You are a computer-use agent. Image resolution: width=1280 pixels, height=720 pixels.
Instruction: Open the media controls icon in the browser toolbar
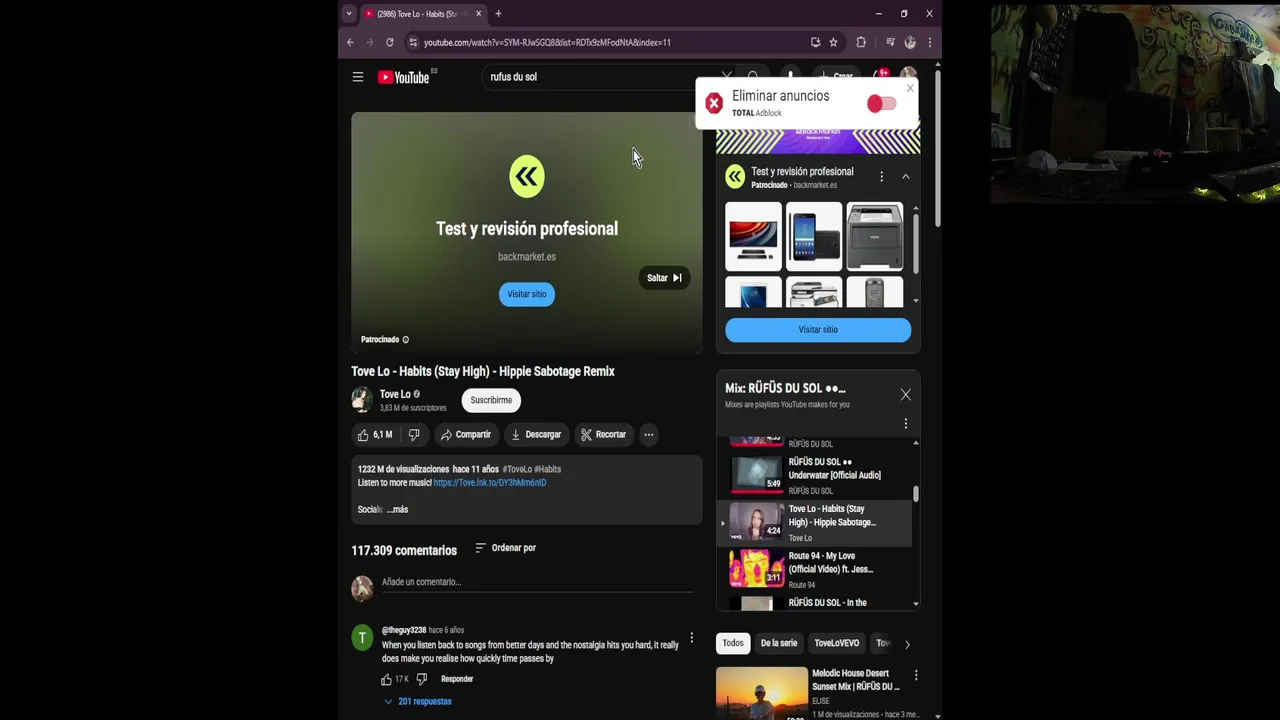point(890,42)
